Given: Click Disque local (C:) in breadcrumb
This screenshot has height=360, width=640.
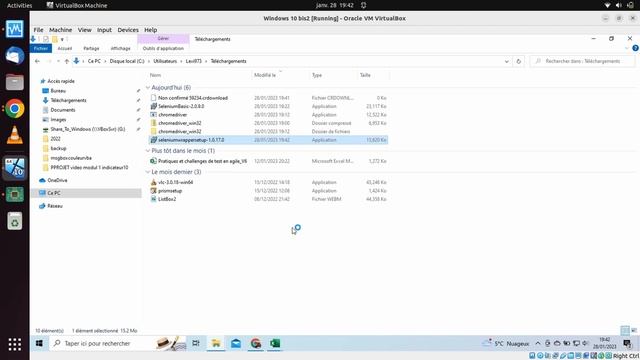Looking at the screenshot, I should [127, 61].
